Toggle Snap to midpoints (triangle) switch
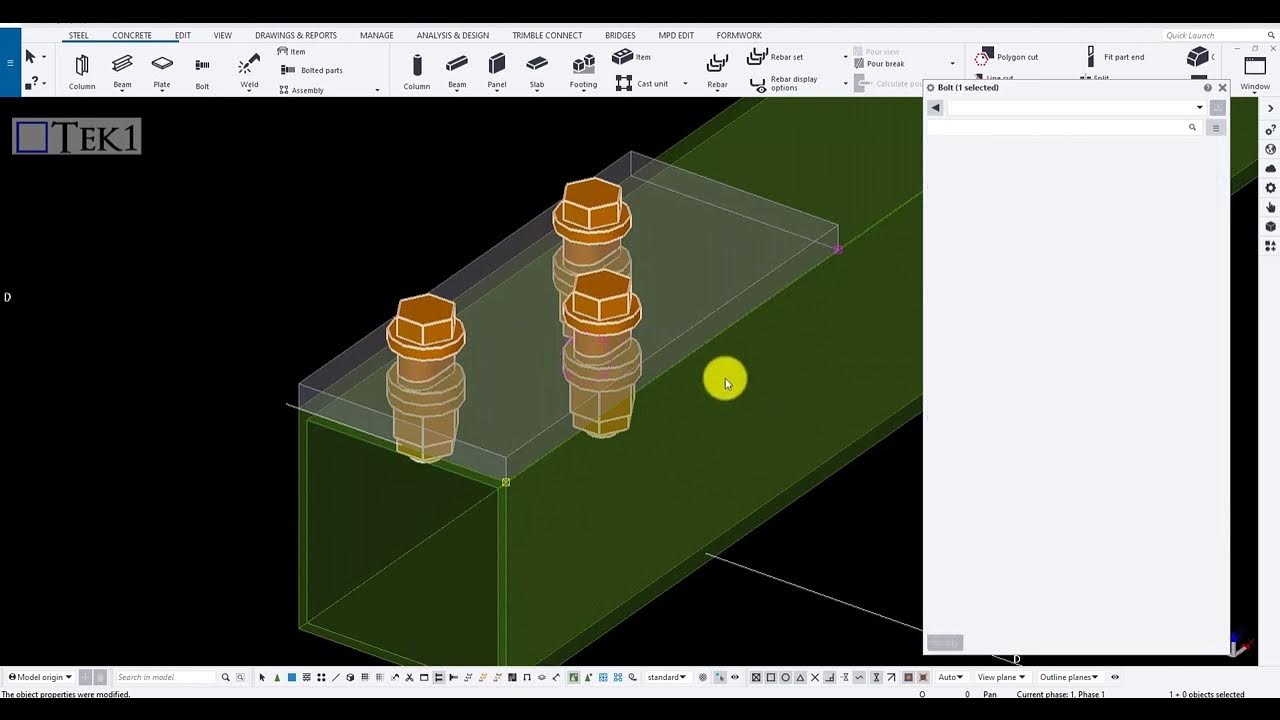Viewport: 1280px width, 720px height. (800, 677)
